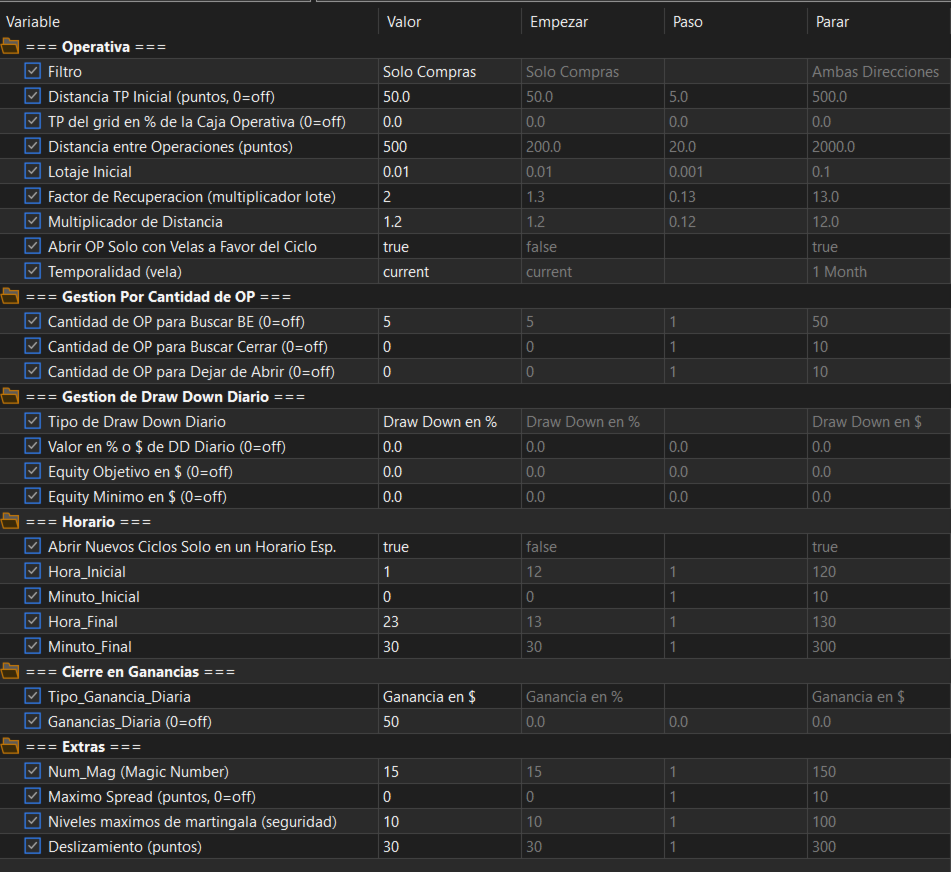Open Tipo de Draw Down Diario value dropdown

(x=448, y=422)
